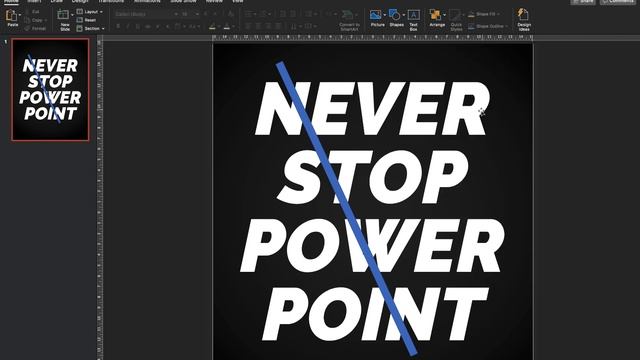Open Quick Styles gallery

coord(456,20)
